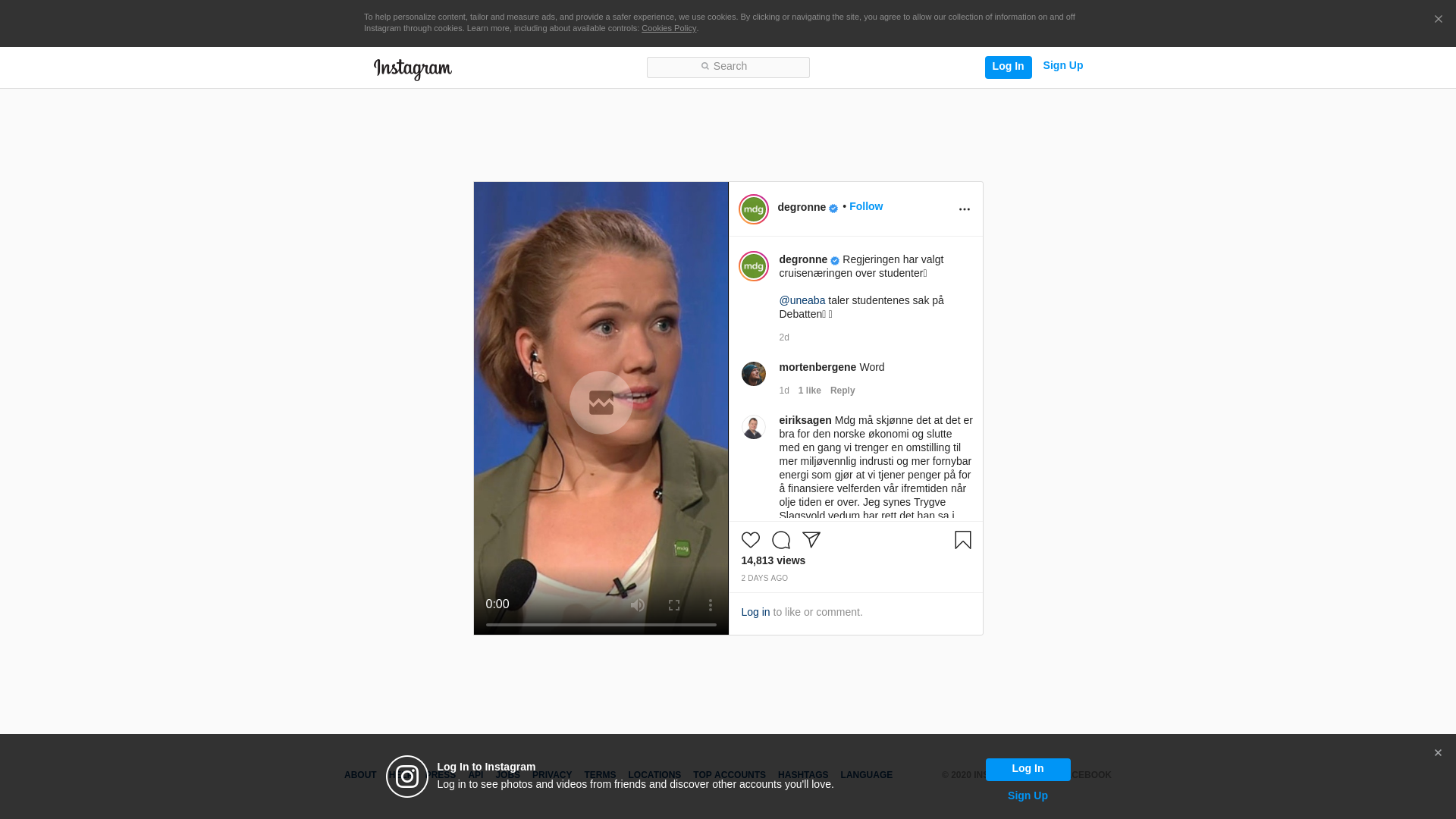Open degronne username in the caption
This screenshot has height=819, width=1456.
pos(803,259)
